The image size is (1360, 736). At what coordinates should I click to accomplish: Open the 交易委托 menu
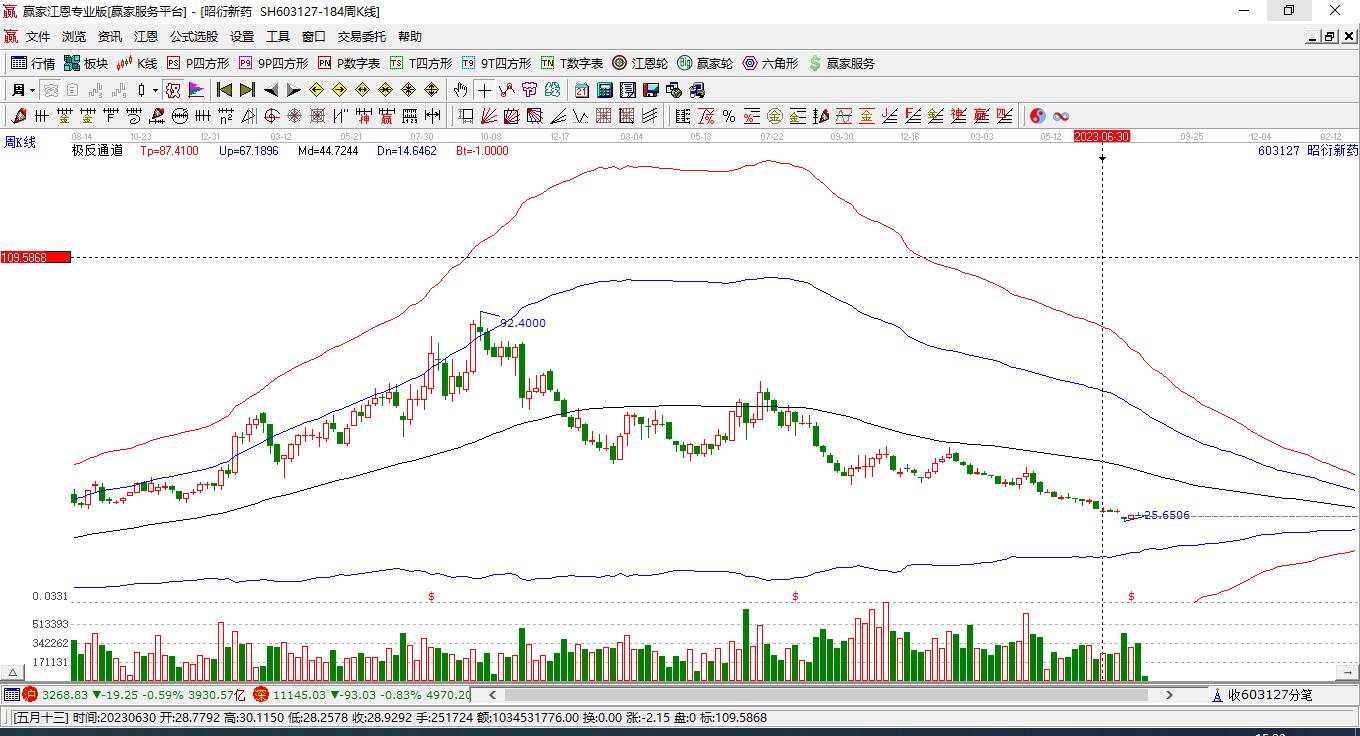362,37
